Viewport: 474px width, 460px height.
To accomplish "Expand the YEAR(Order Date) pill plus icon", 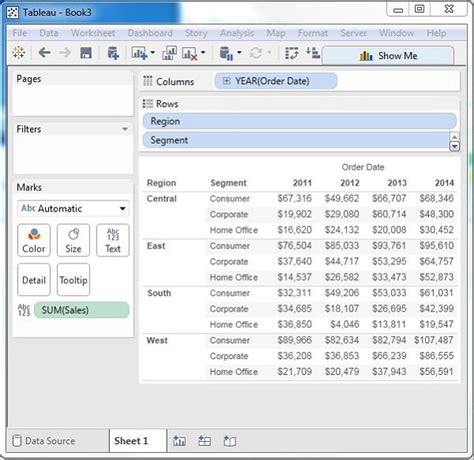I will (x=226, y=81).
